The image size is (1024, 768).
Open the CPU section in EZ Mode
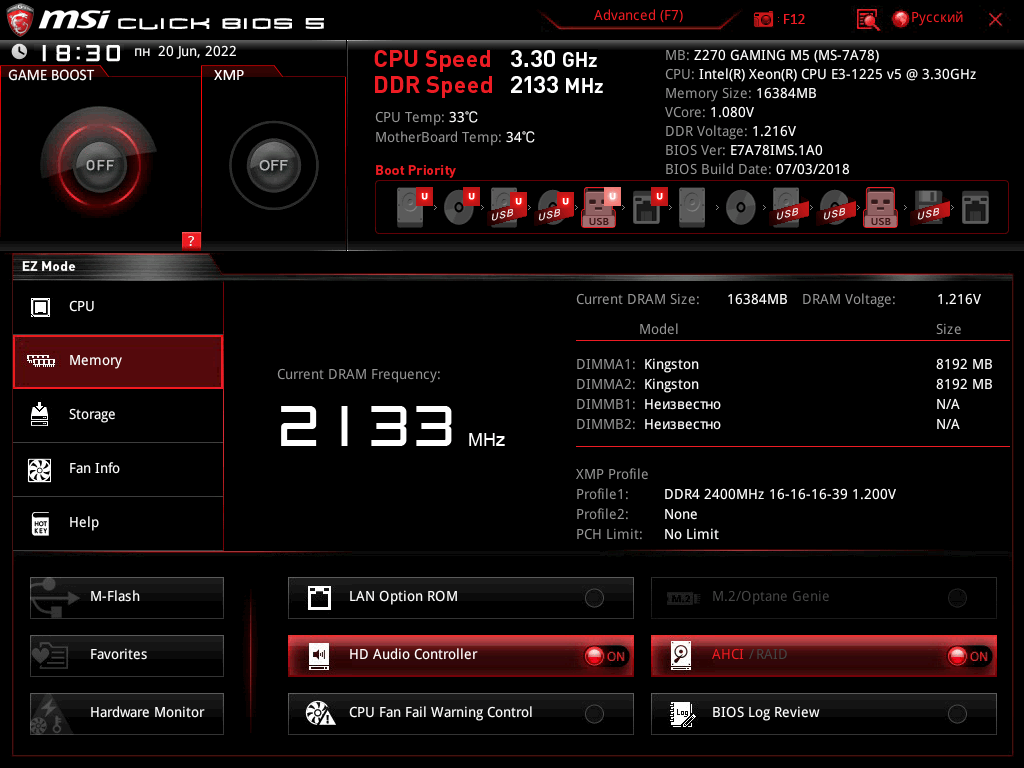(118, 307)
